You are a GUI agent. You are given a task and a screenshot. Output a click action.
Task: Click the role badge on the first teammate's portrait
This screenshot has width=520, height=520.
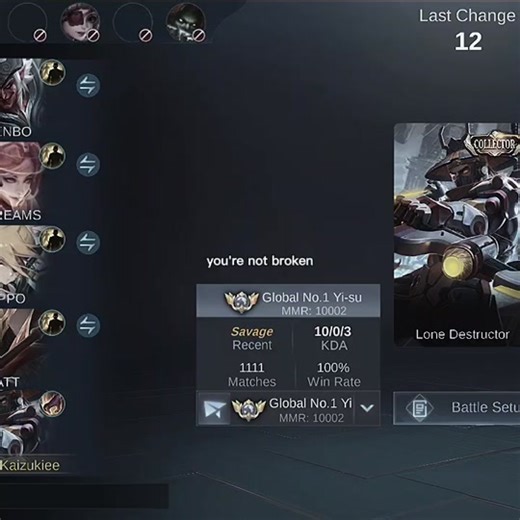click(52, 72)
